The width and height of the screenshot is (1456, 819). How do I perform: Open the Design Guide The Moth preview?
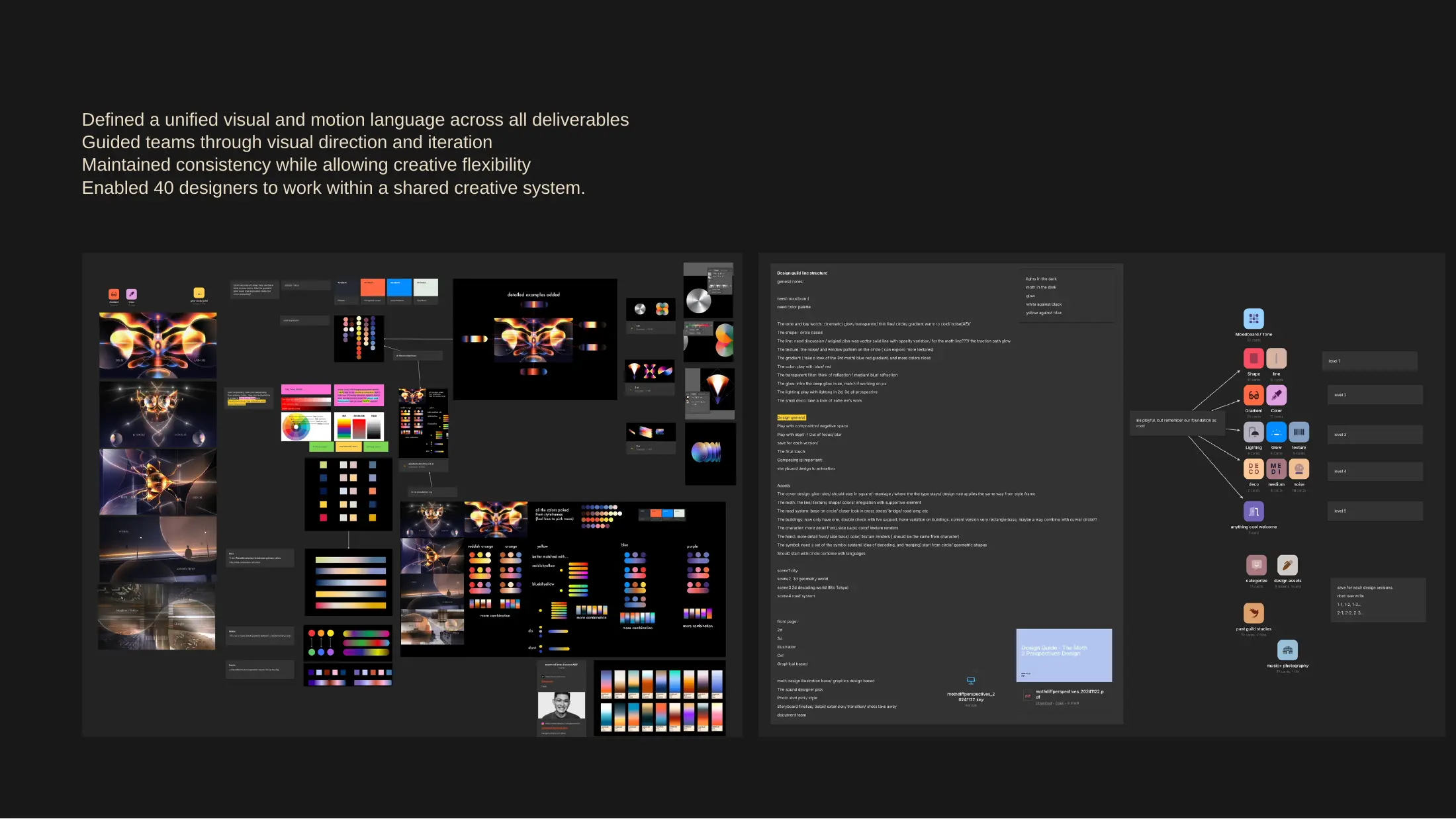(1064, 656)
